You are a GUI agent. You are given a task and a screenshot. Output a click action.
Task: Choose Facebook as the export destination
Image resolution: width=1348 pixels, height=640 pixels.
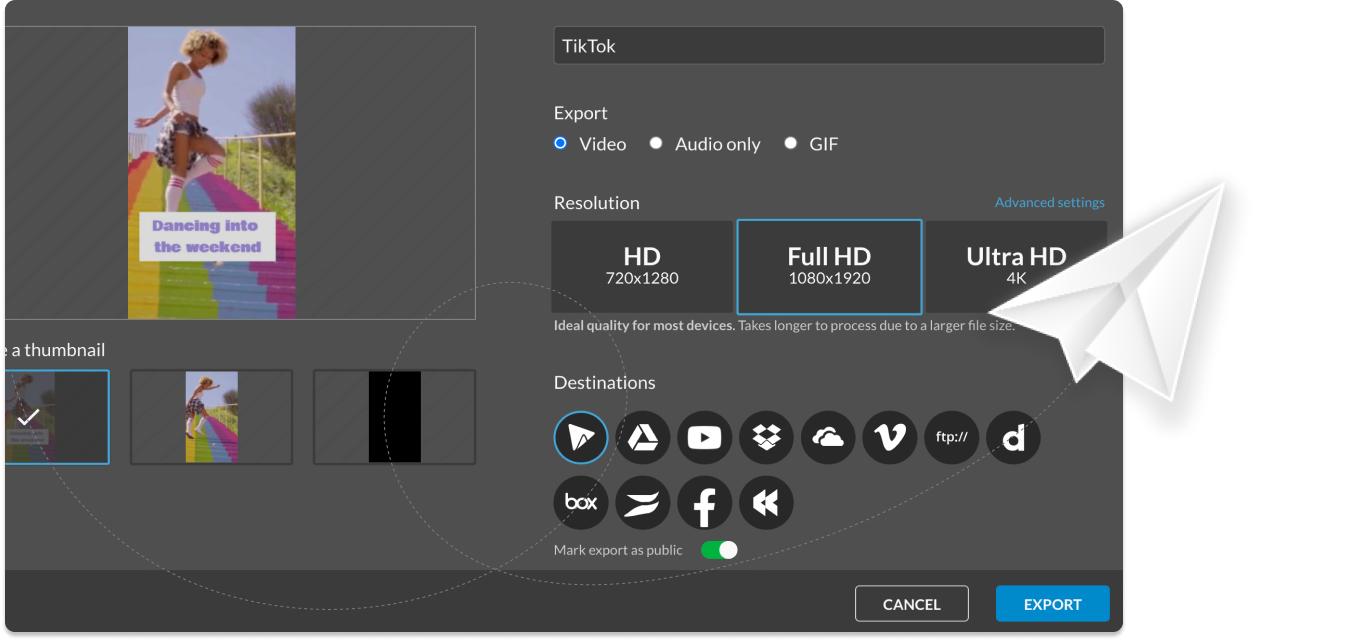tap(705, 503)
